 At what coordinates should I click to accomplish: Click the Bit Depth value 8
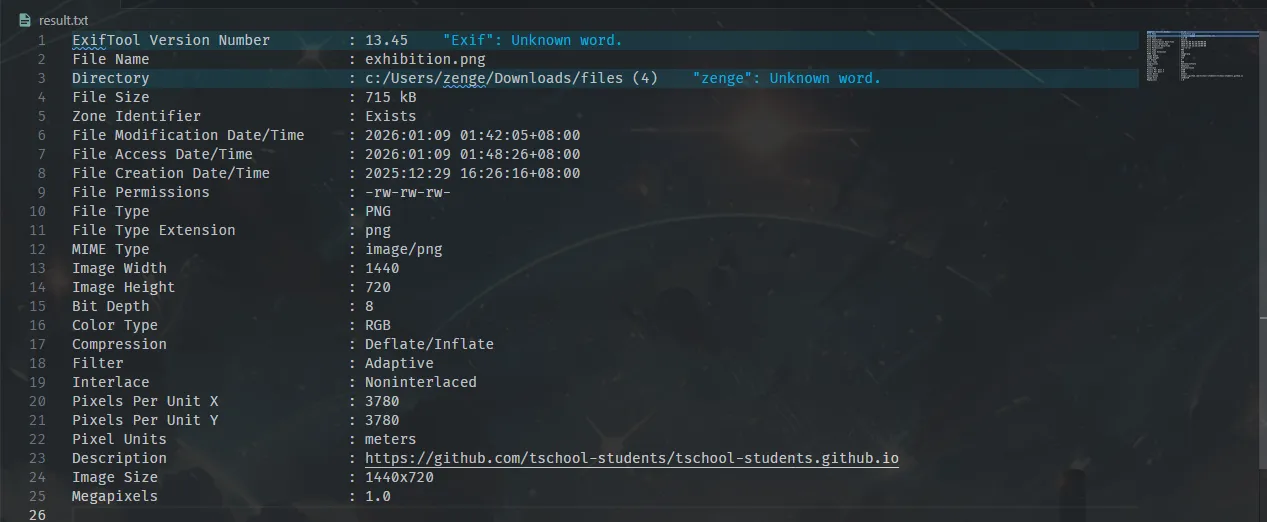pyautogui.click(x=369, y=306)
